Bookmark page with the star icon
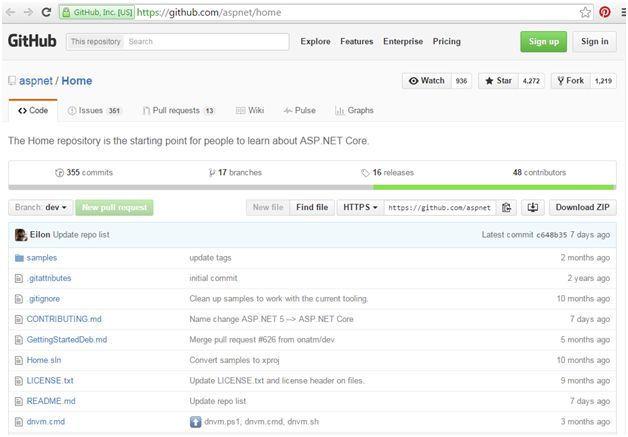This screenshot has width=628, height=437. pyautogui.click(x=585, y=12)
